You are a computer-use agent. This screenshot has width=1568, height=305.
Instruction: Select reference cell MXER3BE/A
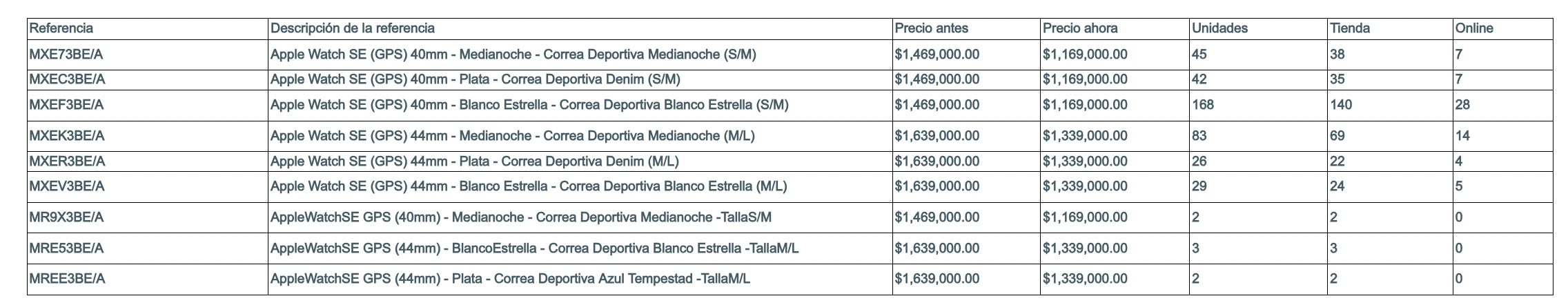tap(67, 161)
